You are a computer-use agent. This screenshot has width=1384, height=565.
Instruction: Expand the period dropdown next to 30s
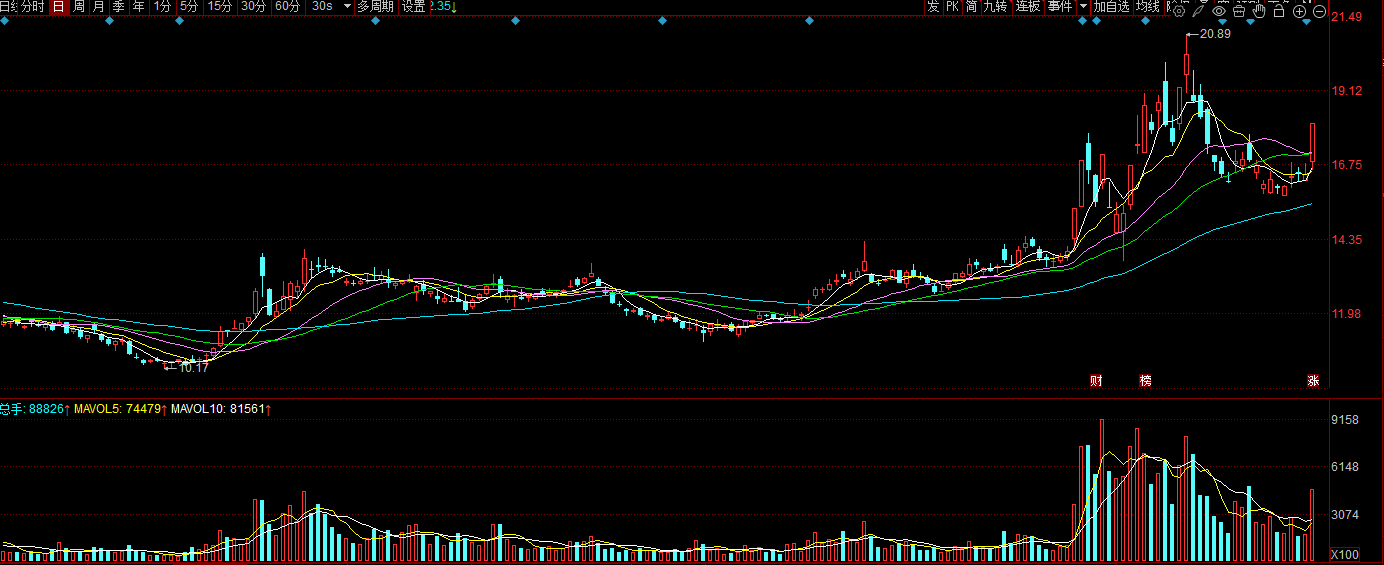(x=347, y=6)
